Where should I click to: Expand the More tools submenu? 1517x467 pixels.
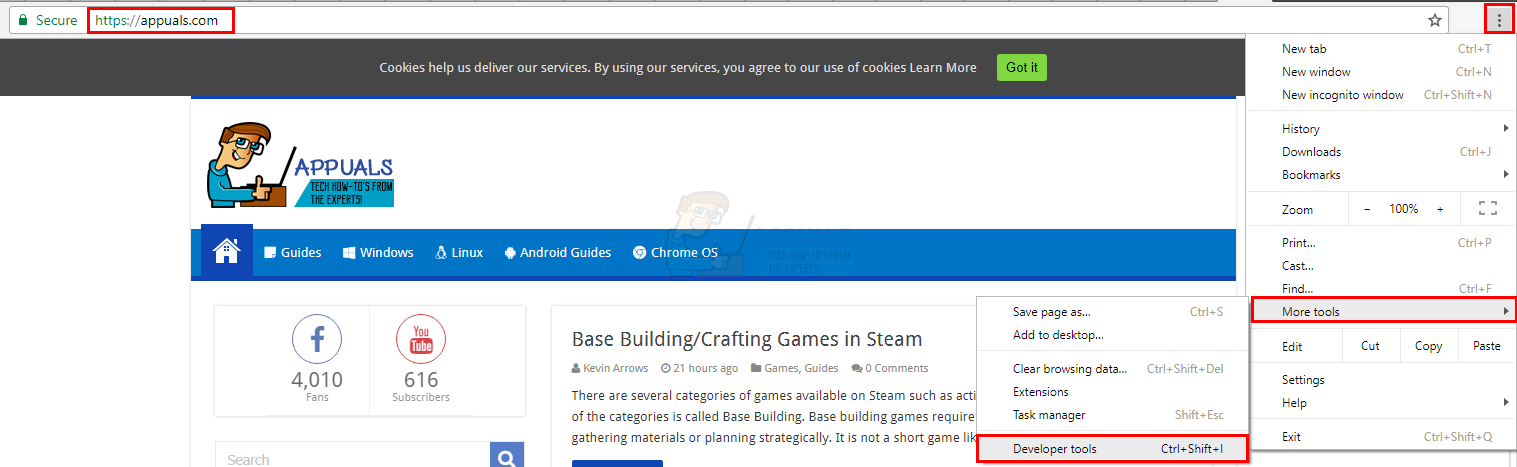pos(1384,311)
